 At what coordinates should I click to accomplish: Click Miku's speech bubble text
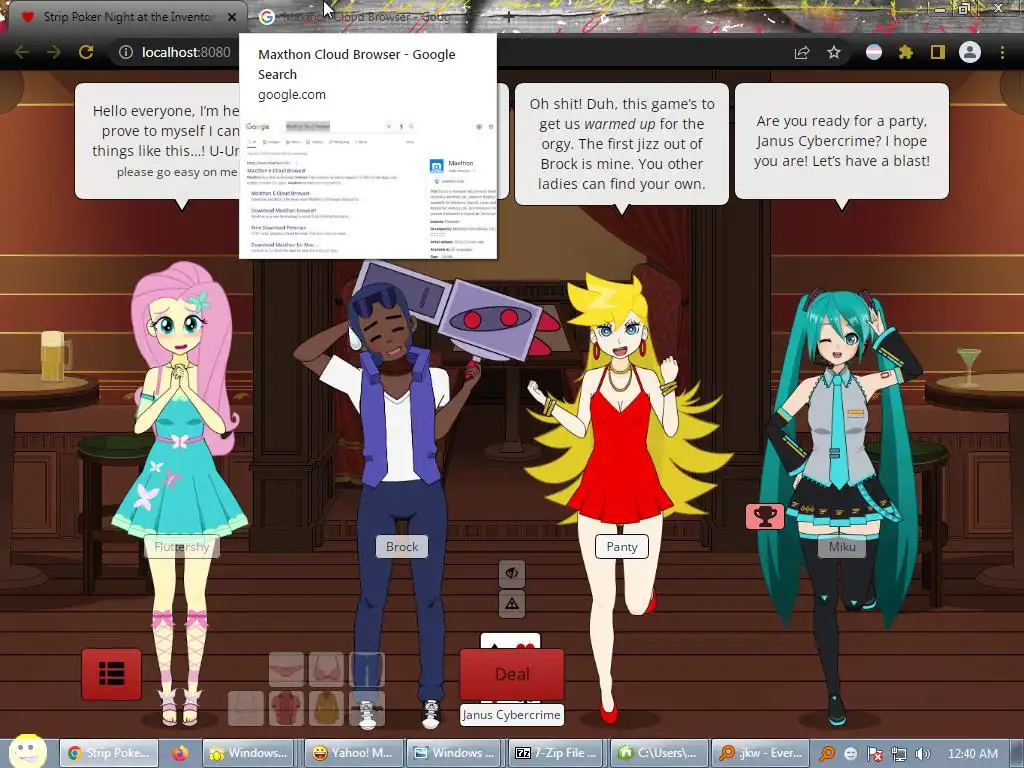(842, 140)
